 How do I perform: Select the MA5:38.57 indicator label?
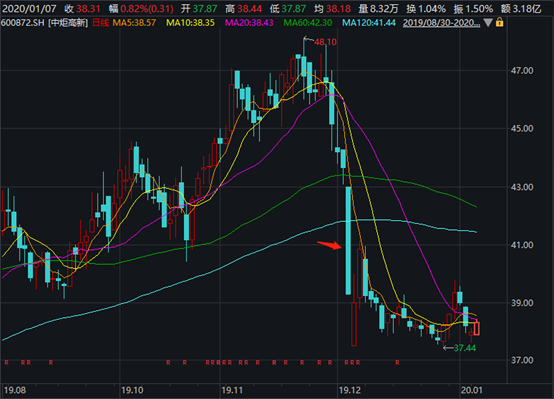pos(134,23)
